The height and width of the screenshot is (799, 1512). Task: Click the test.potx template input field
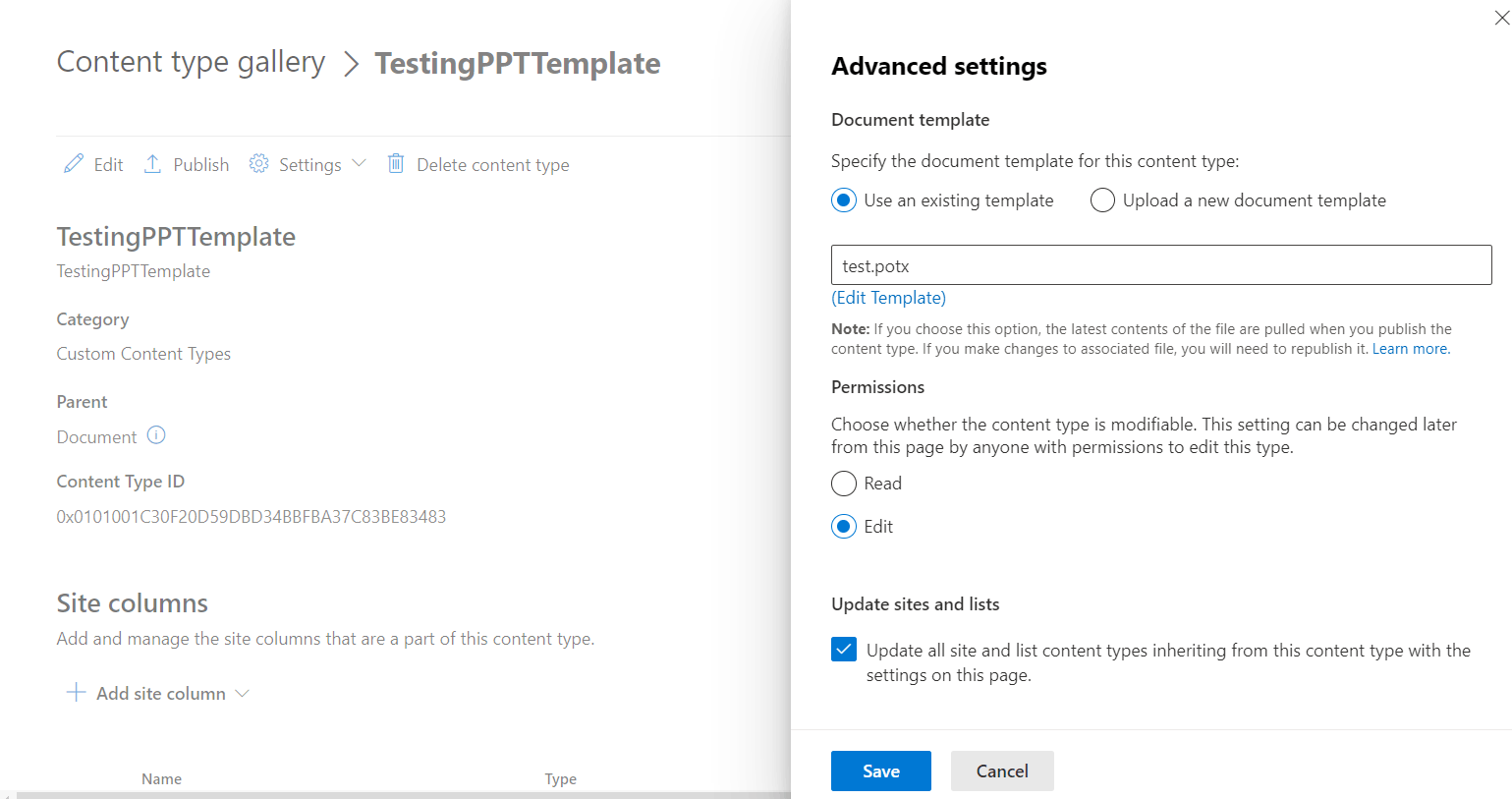[x=1161, y=265]
